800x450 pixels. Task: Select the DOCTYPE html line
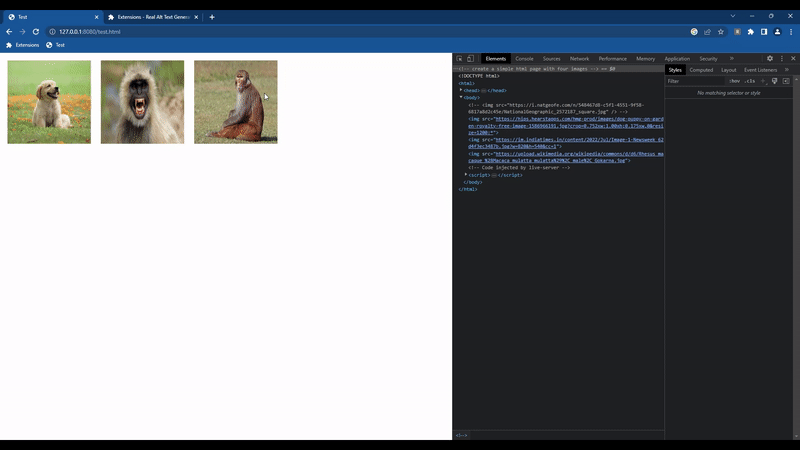click(x=479, y=76)
